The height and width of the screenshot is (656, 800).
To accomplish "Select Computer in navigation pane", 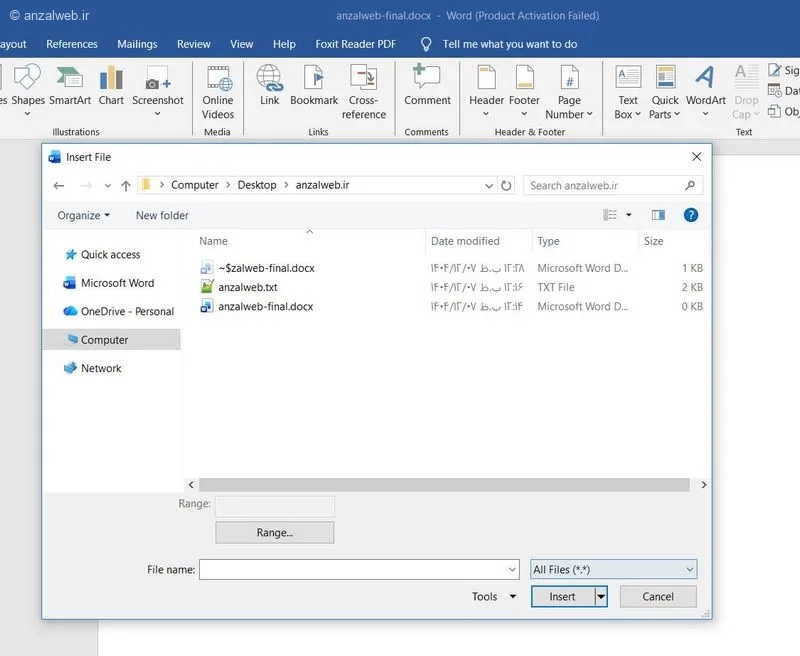I will (112, 340).
